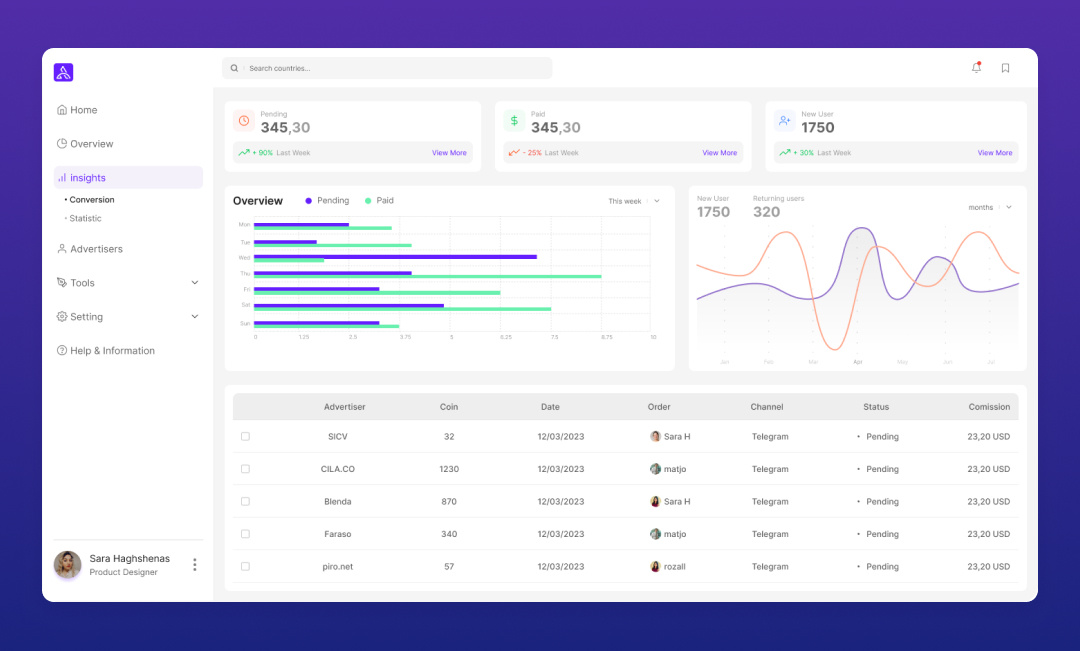Click the Help & Information question-mark icon
The height and width of the screenshot is (651, 1080).
coord(62,350)
